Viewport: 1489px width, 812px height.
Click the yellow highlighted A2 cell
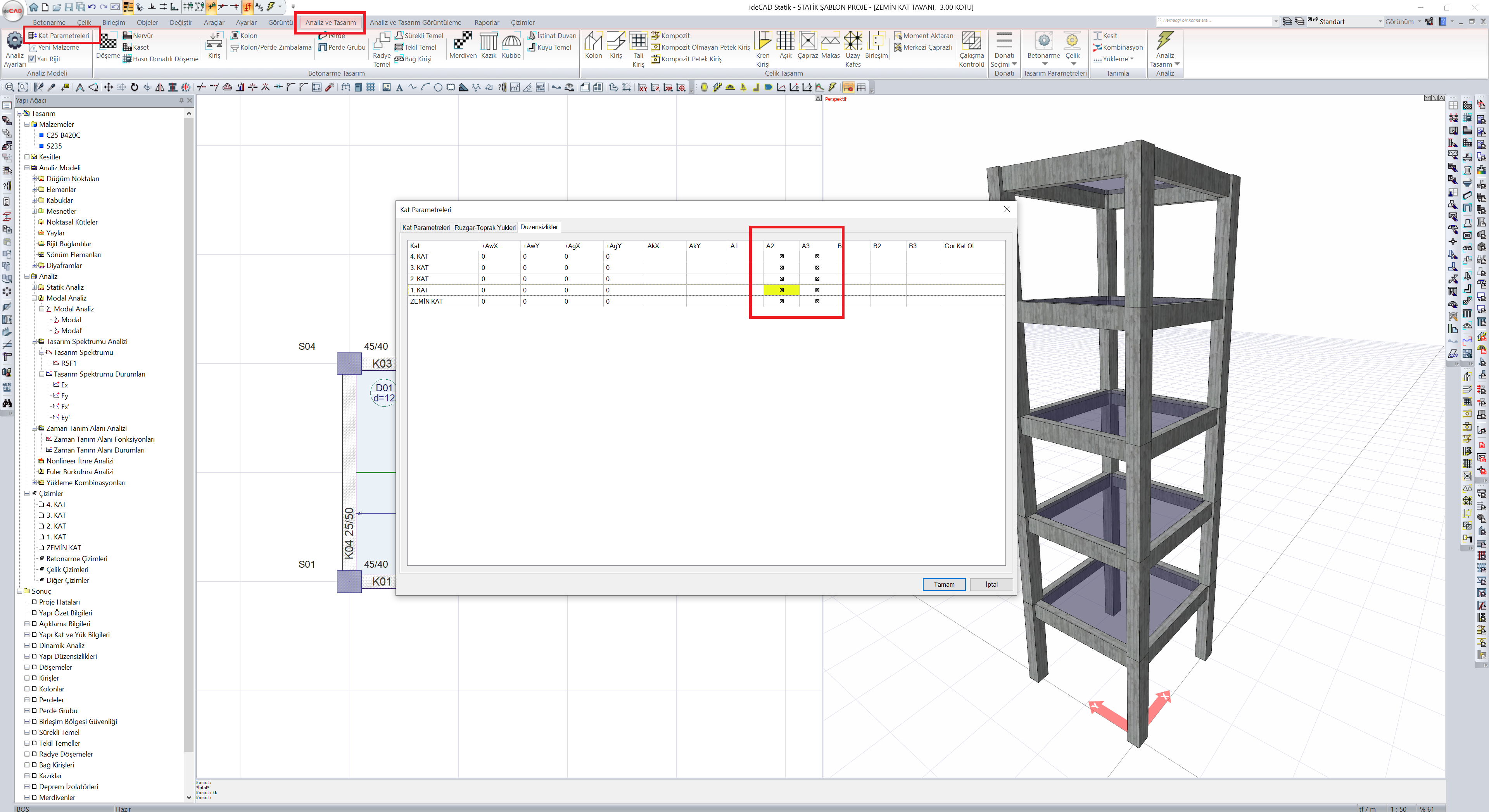pyautogui.click(x=781, y=290)
